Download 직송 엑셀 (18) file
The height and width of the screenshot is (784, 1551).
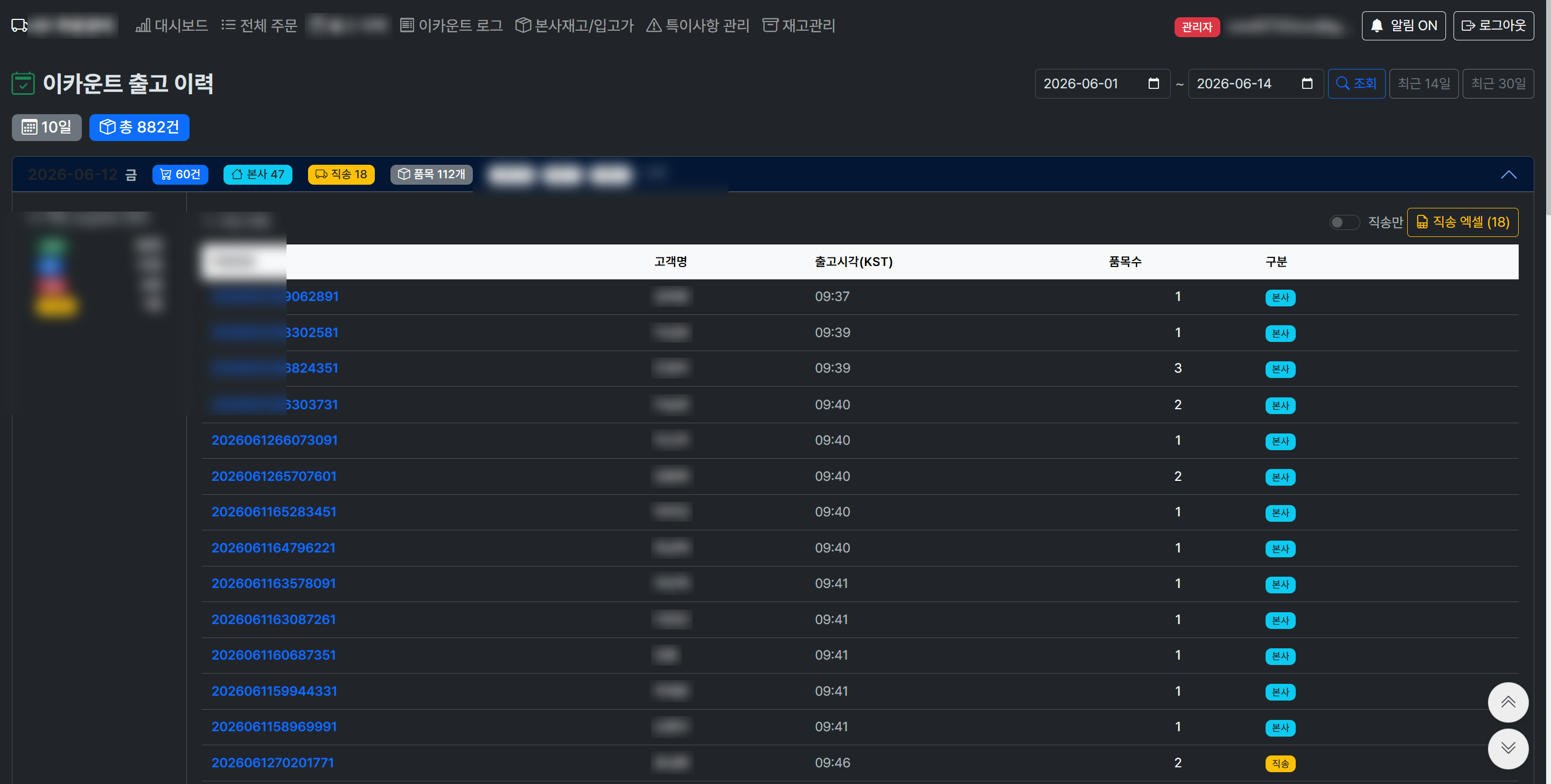tap(1462, 222)
